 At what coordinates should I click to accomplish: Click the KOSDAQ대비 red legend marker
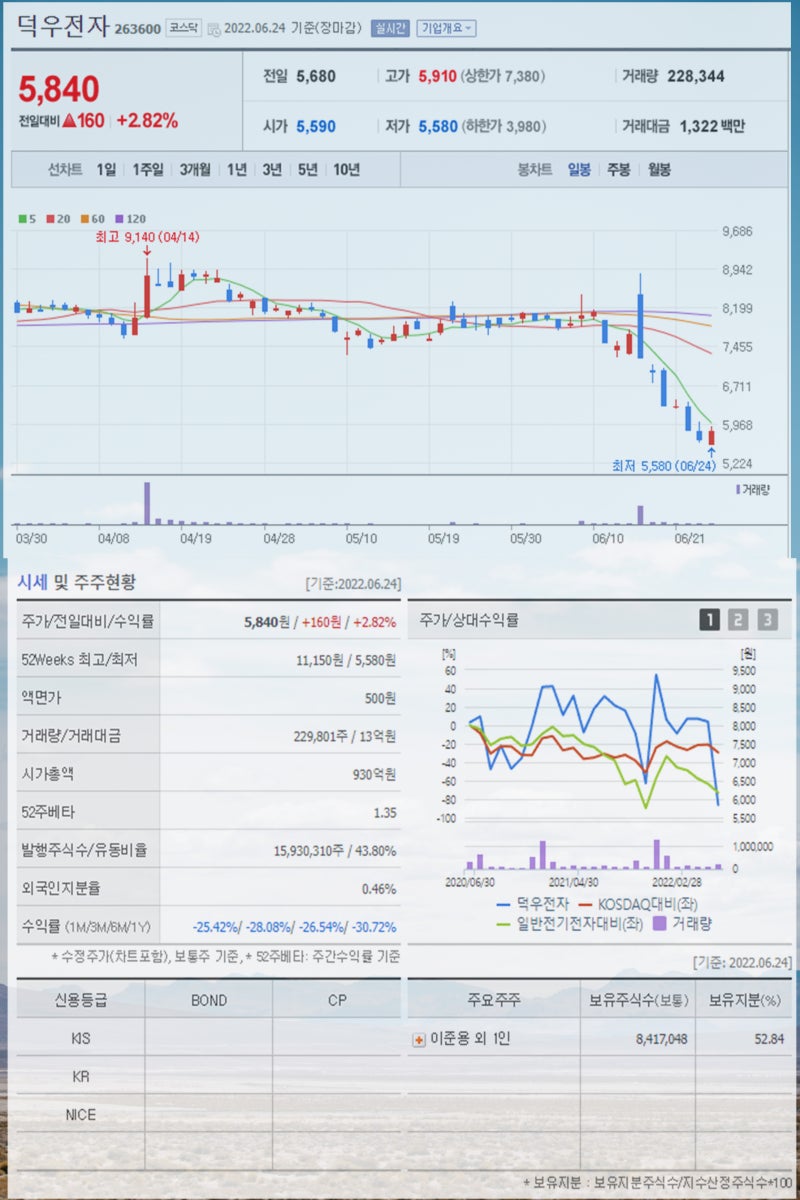585,903
